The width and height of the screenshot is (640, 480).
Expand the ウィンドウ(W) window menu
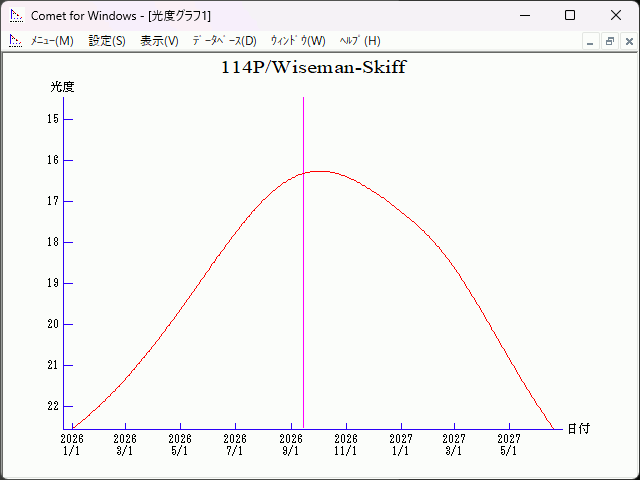[x=298, y=41]
